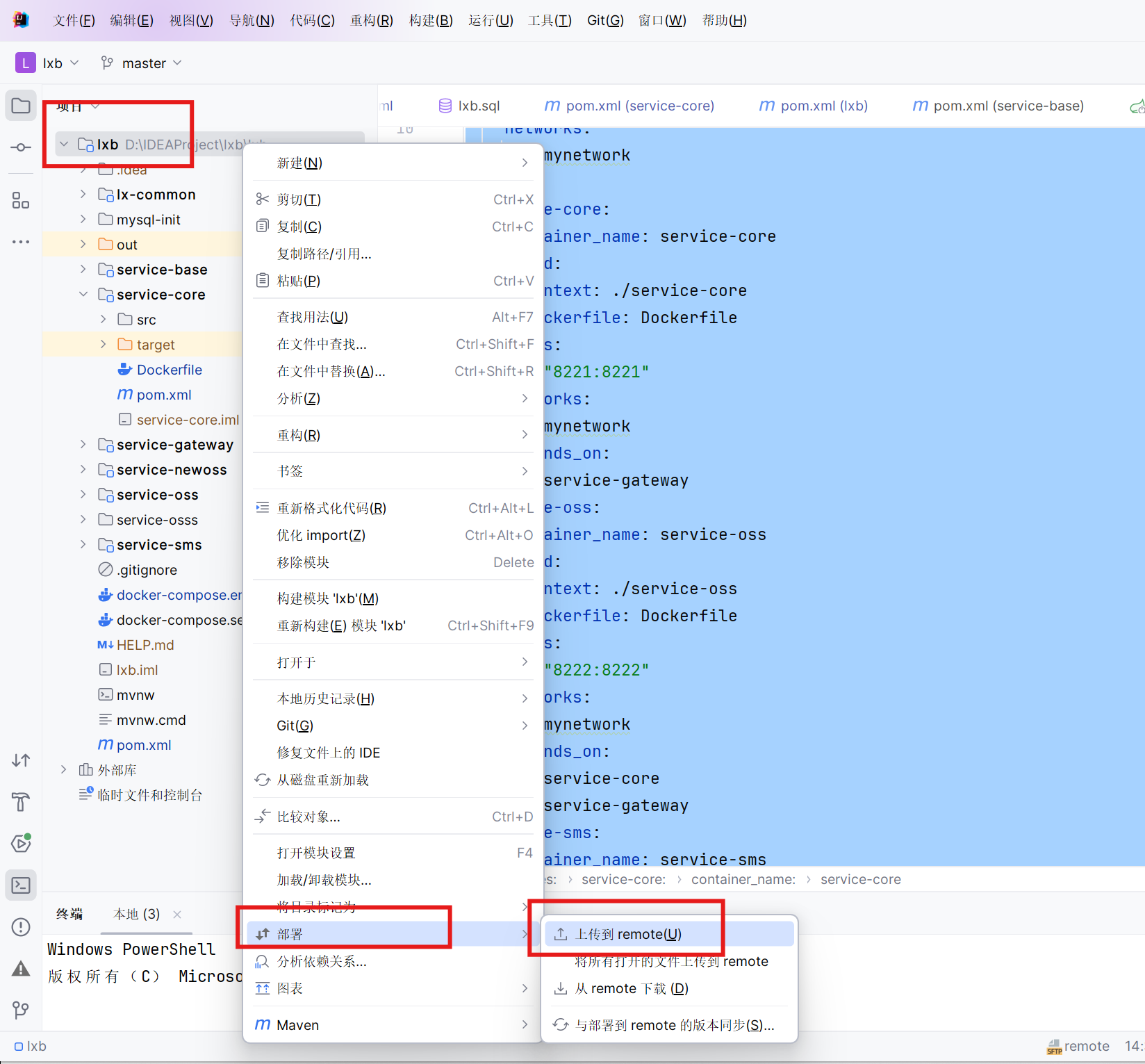1145x1064 pixels.
Task: Open the Git(G) menu in menu bar
Action: click(x=605, y=20)
